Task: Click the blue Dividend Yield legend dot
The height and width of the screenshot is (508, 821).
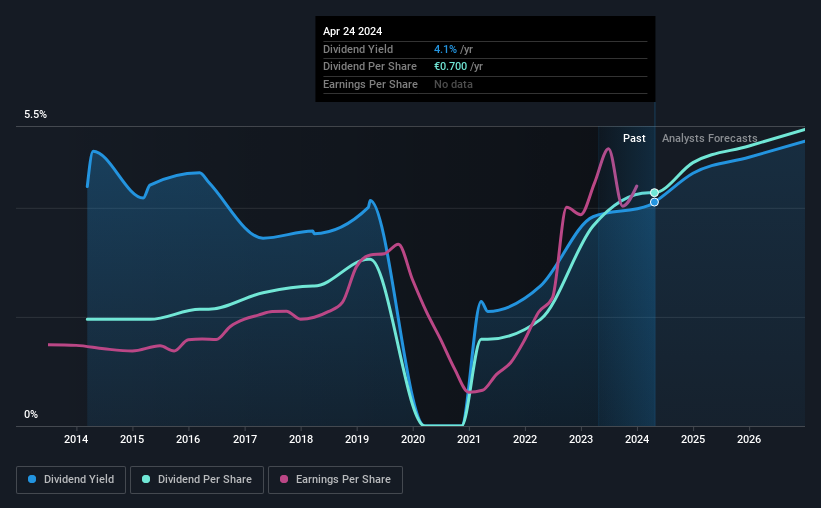Action: click(x=32, y=479)
